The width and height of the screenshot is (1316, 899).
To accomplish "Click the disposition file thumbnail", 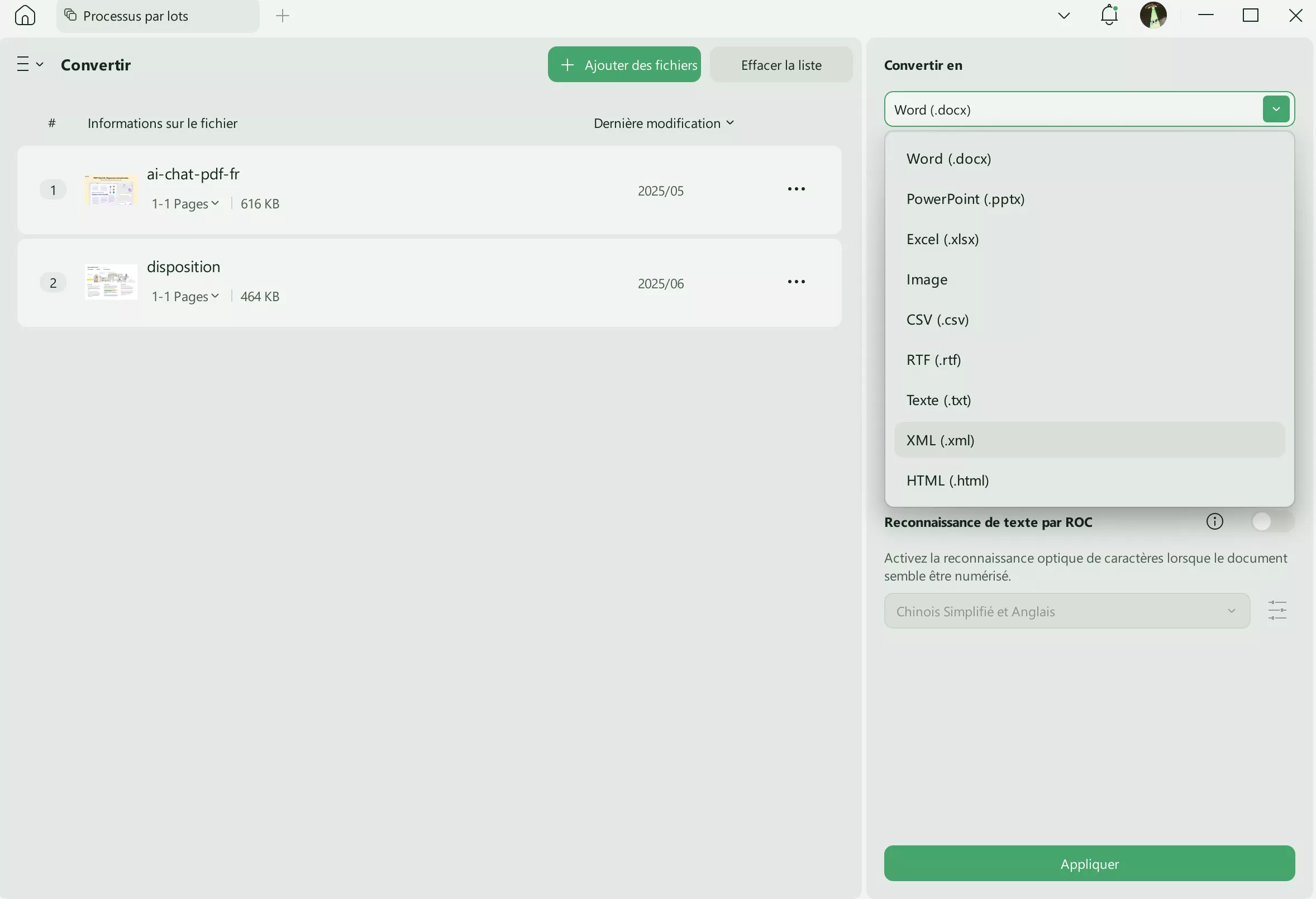I will pyautogui.click(x=111, y=282).
